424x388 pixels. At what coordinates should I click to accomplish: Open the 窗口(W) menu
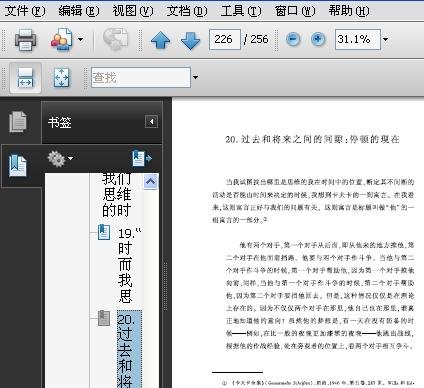[295, 11]
